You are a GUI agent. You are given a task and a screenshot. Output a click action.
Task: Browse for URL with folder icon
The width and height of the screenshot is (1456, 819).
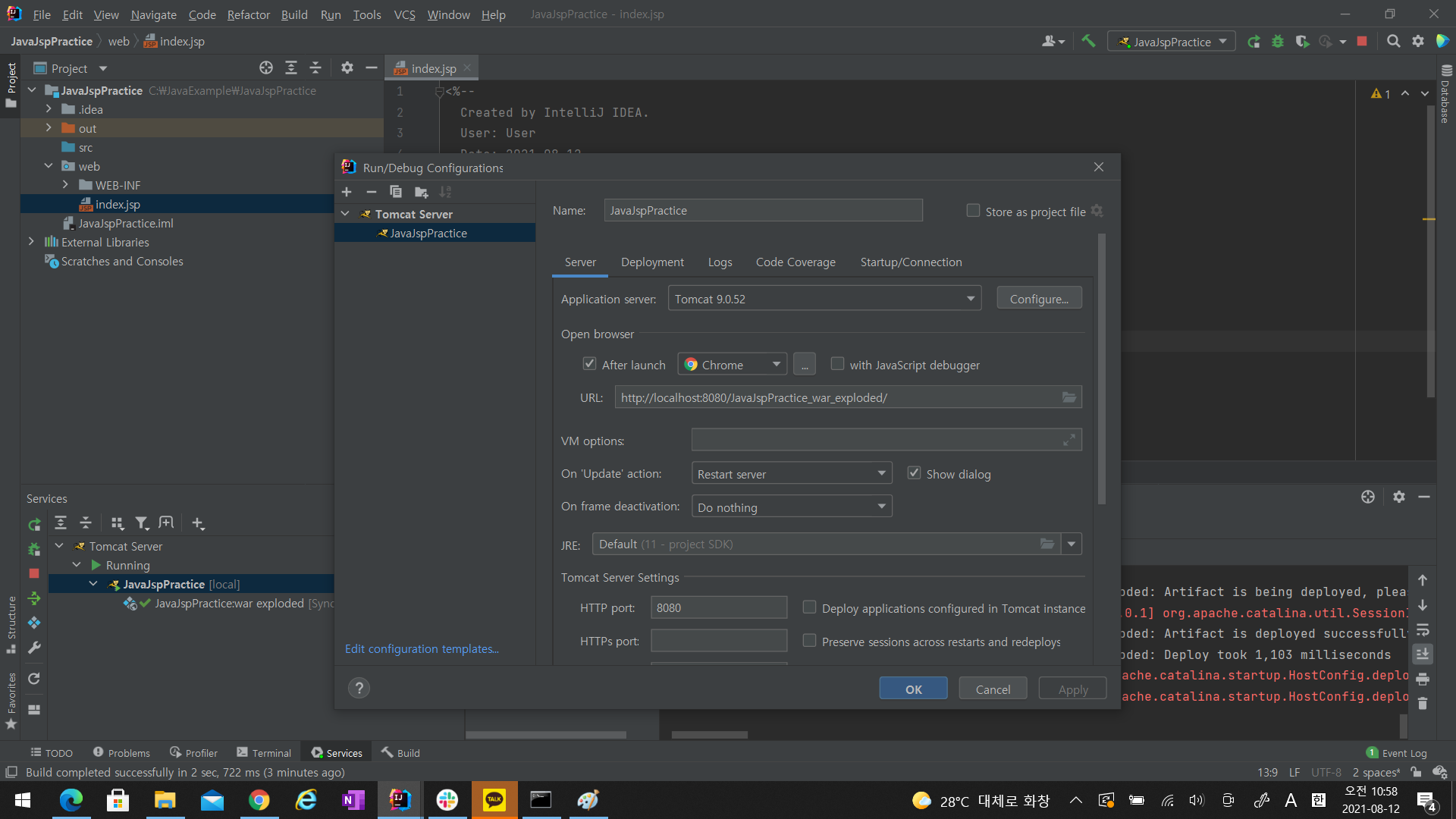[1069, 397]
